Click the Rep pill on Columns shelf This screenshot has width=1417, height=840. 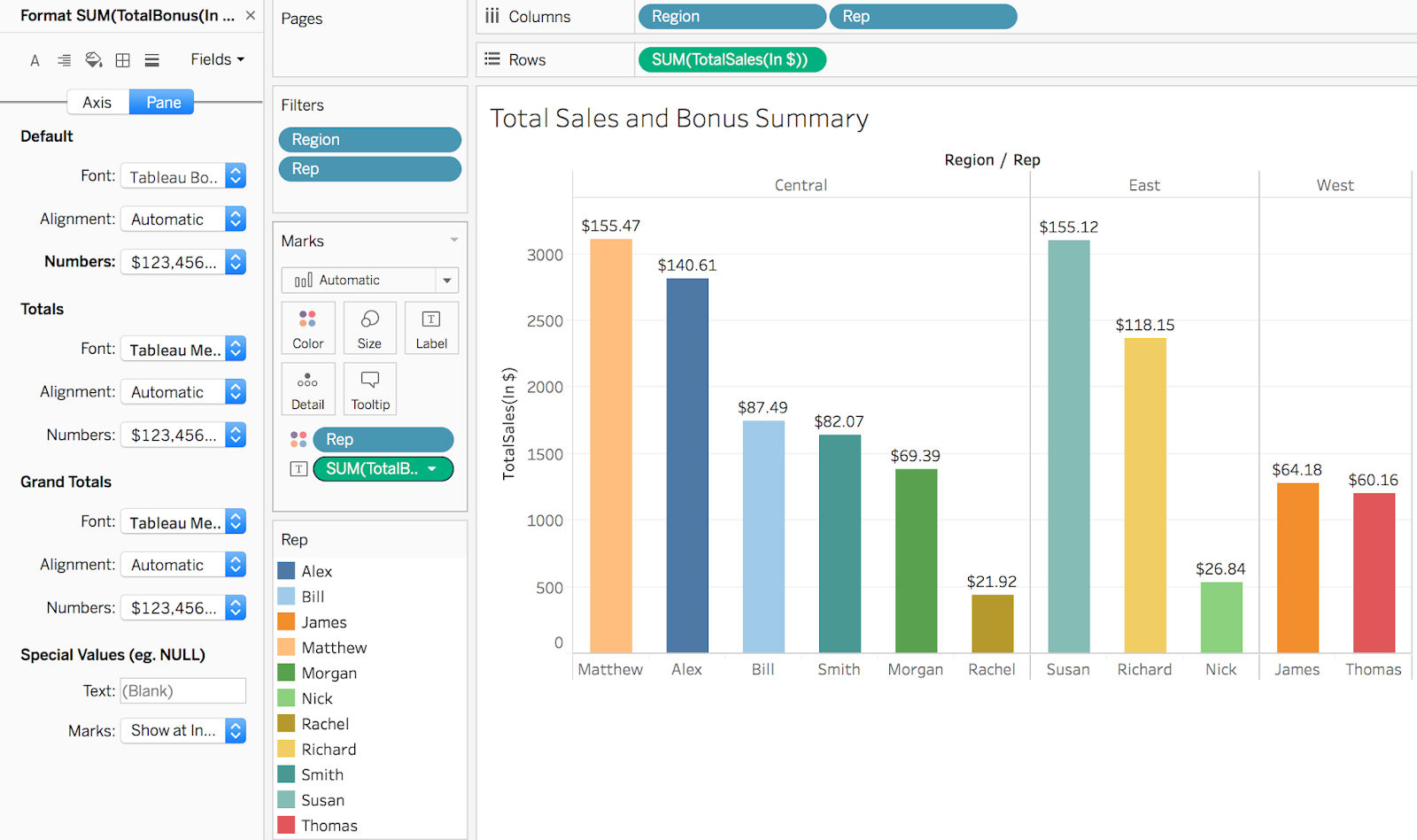click(923, 16)
